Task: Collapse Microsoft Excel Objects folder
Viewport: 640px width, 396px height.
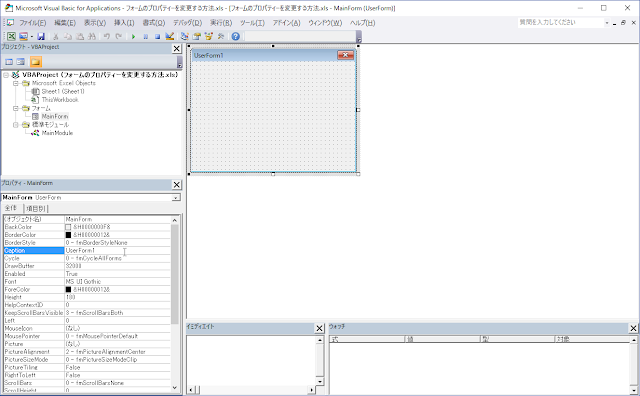Action: tap(16, 83)
